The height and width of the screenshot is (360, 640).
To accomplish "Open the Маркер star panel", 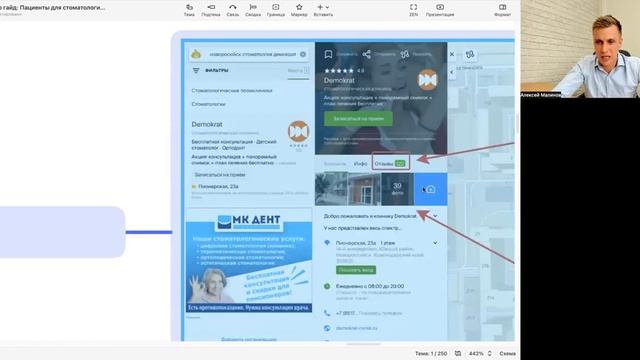I will tap(299, 10).
